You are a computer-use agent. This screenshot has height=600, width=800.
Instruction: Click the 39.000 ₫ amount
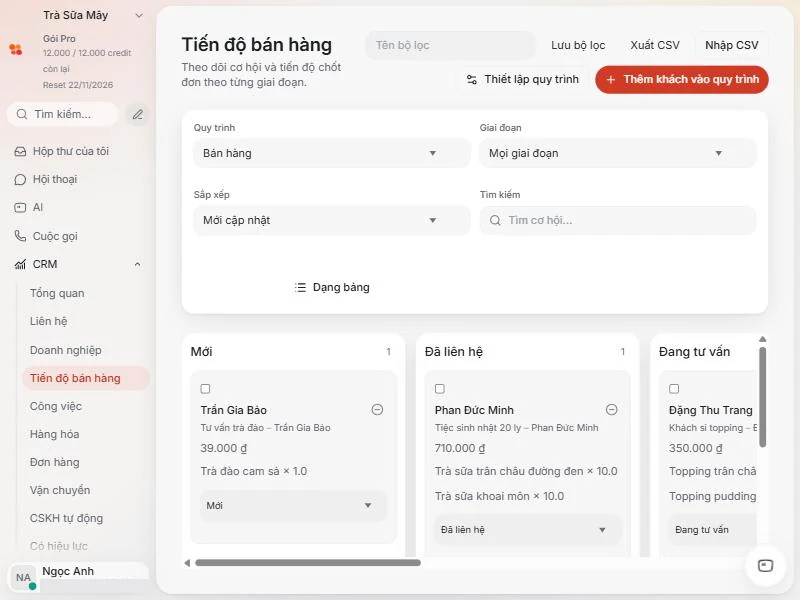coord(223,448)
